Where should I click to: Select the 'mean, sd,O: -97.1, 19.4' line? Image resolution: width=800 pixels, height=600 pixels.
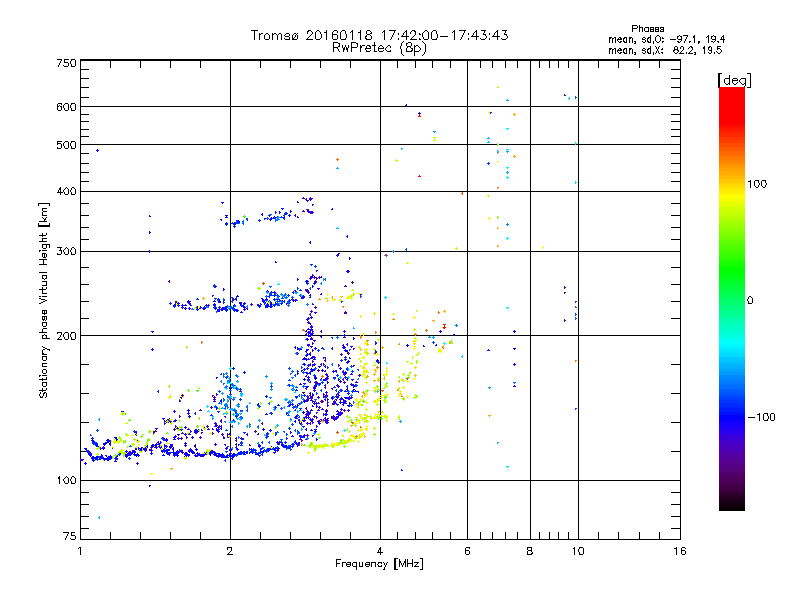[666, 39]
